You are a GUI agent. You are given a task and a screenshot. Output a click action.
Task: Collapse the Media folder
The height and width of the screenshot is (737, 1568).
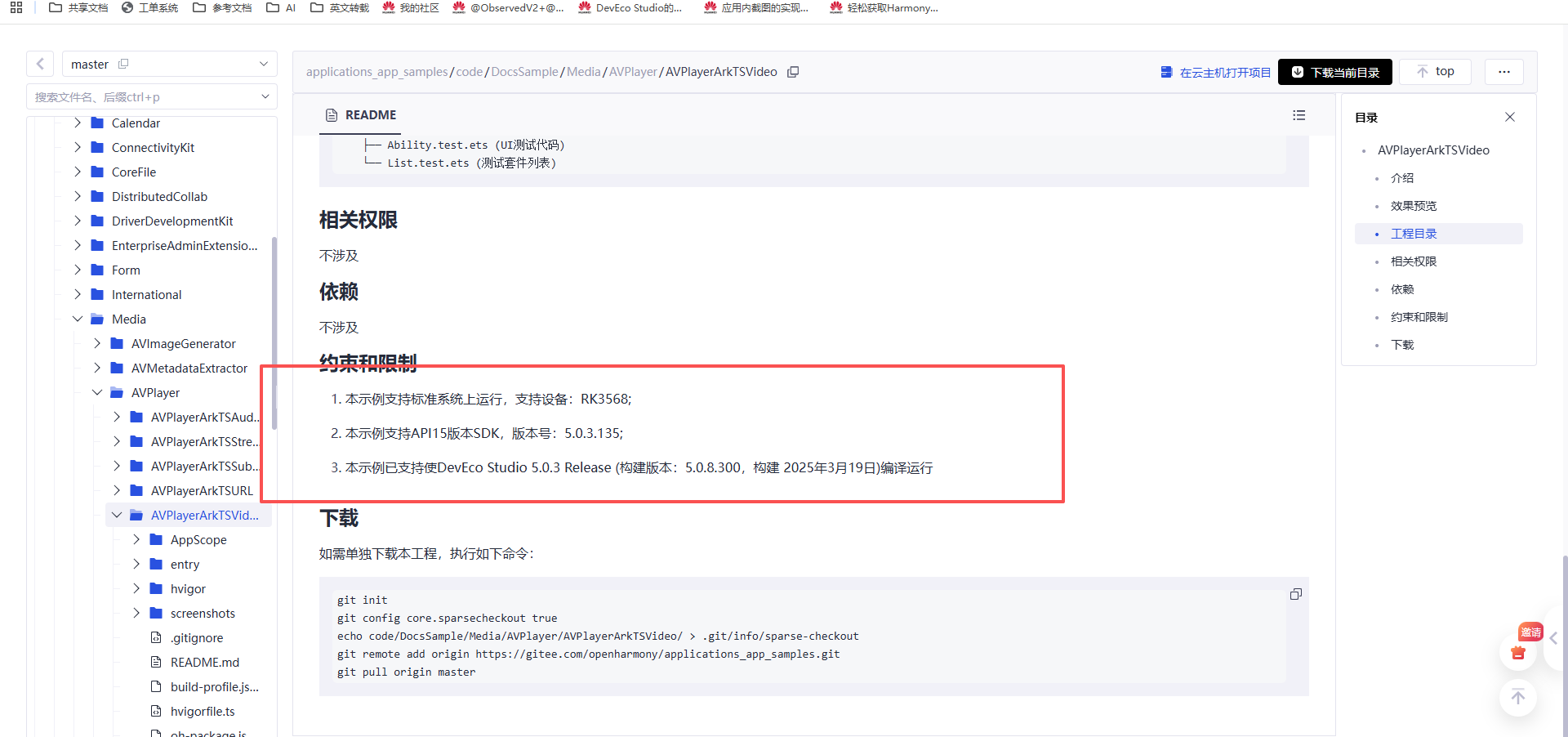coord(78,319)
